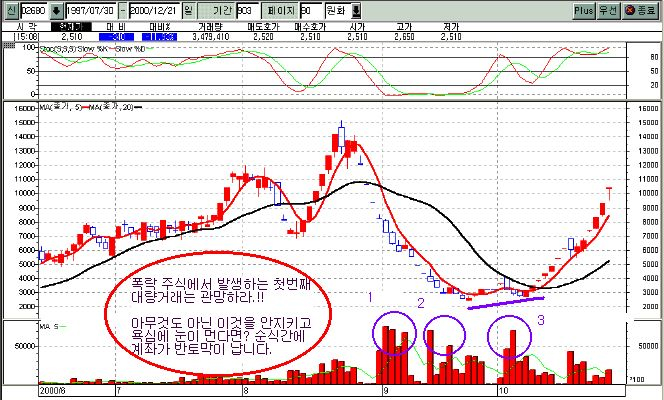Screen dimensions: 664x400
Task: Edit the stock code field 02680
Action: 34,10
